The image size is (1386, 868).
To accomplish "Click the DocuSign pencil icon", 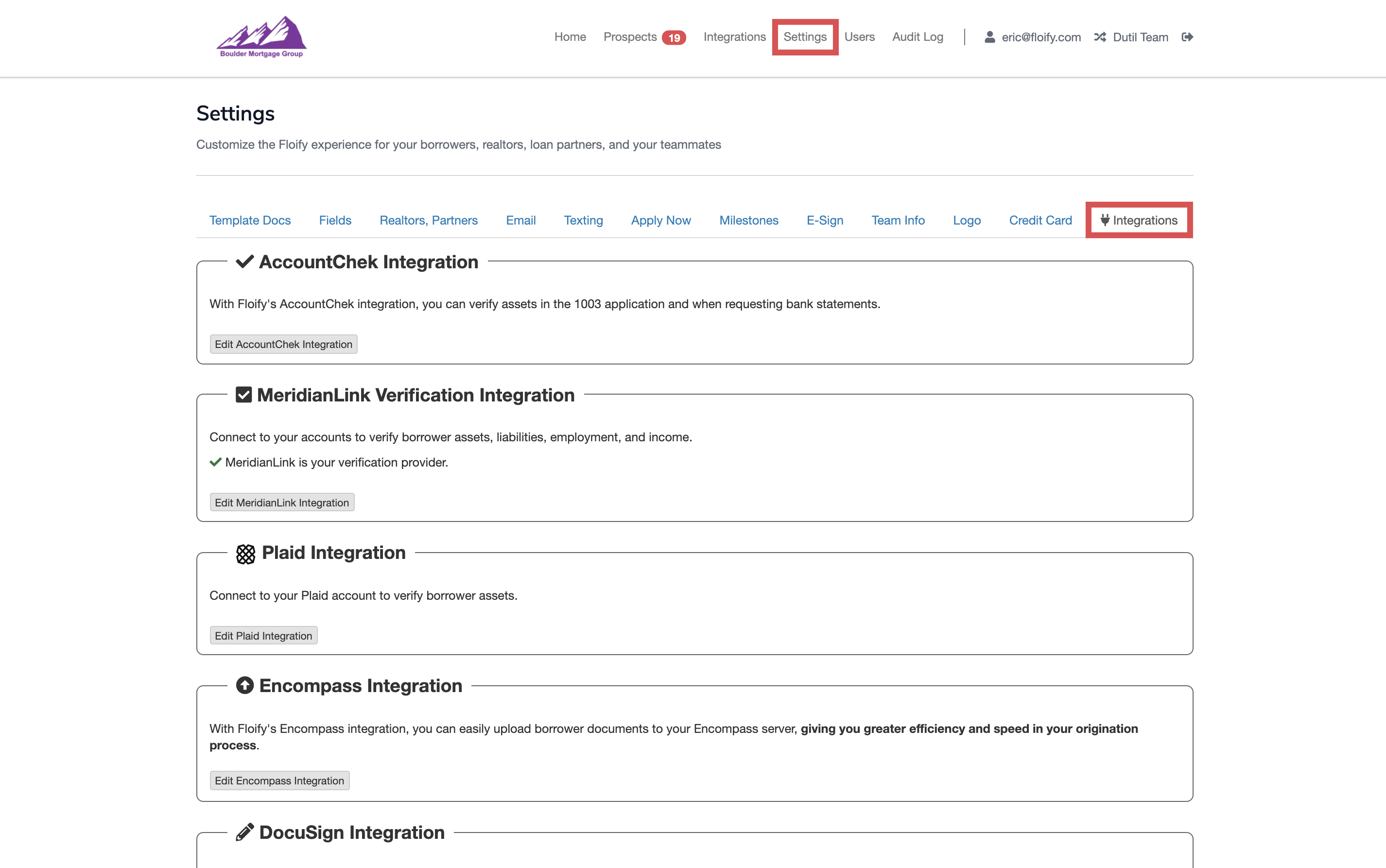I will (245, 832).
